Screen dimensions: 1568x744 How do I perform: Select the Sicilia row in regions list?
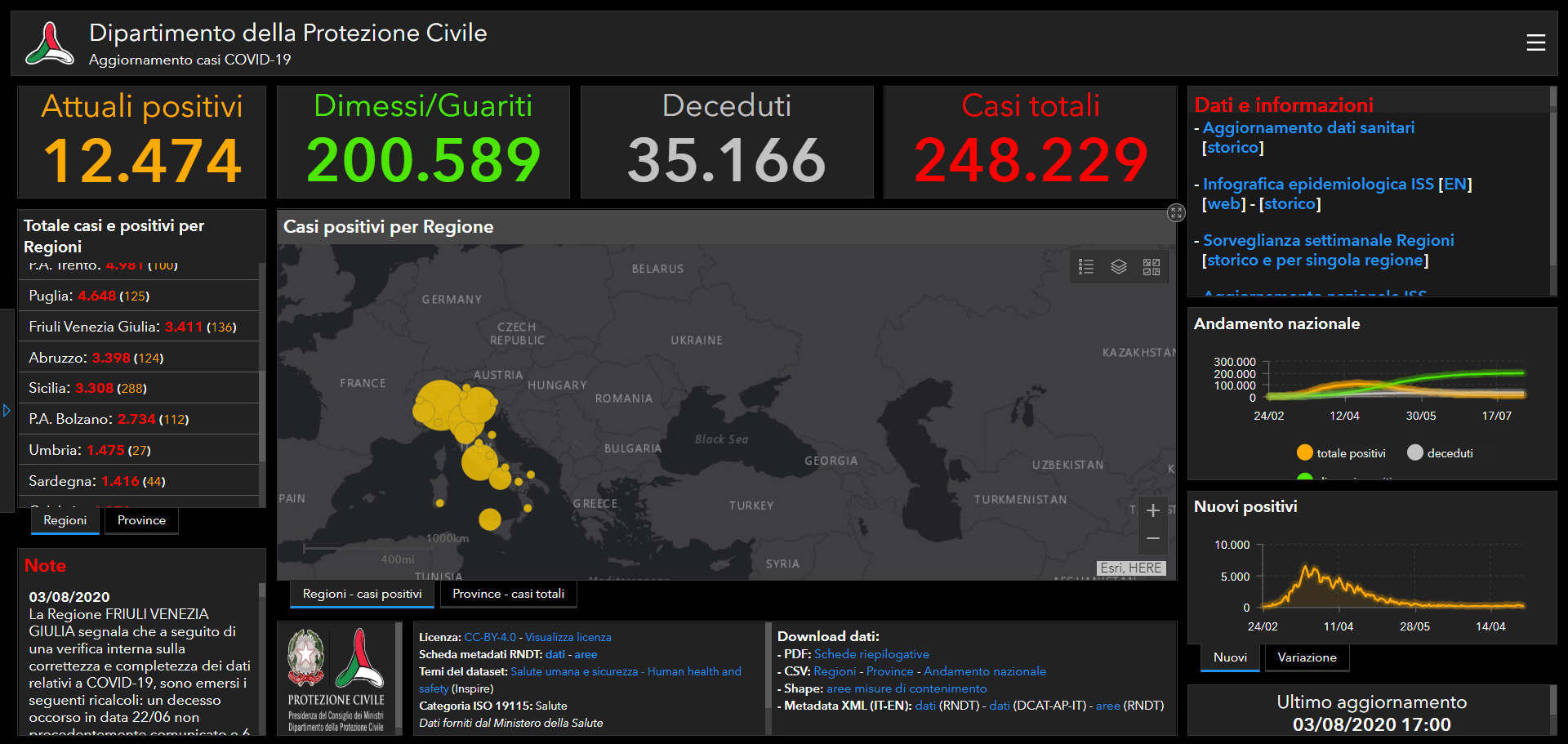[x=139, y=388]
